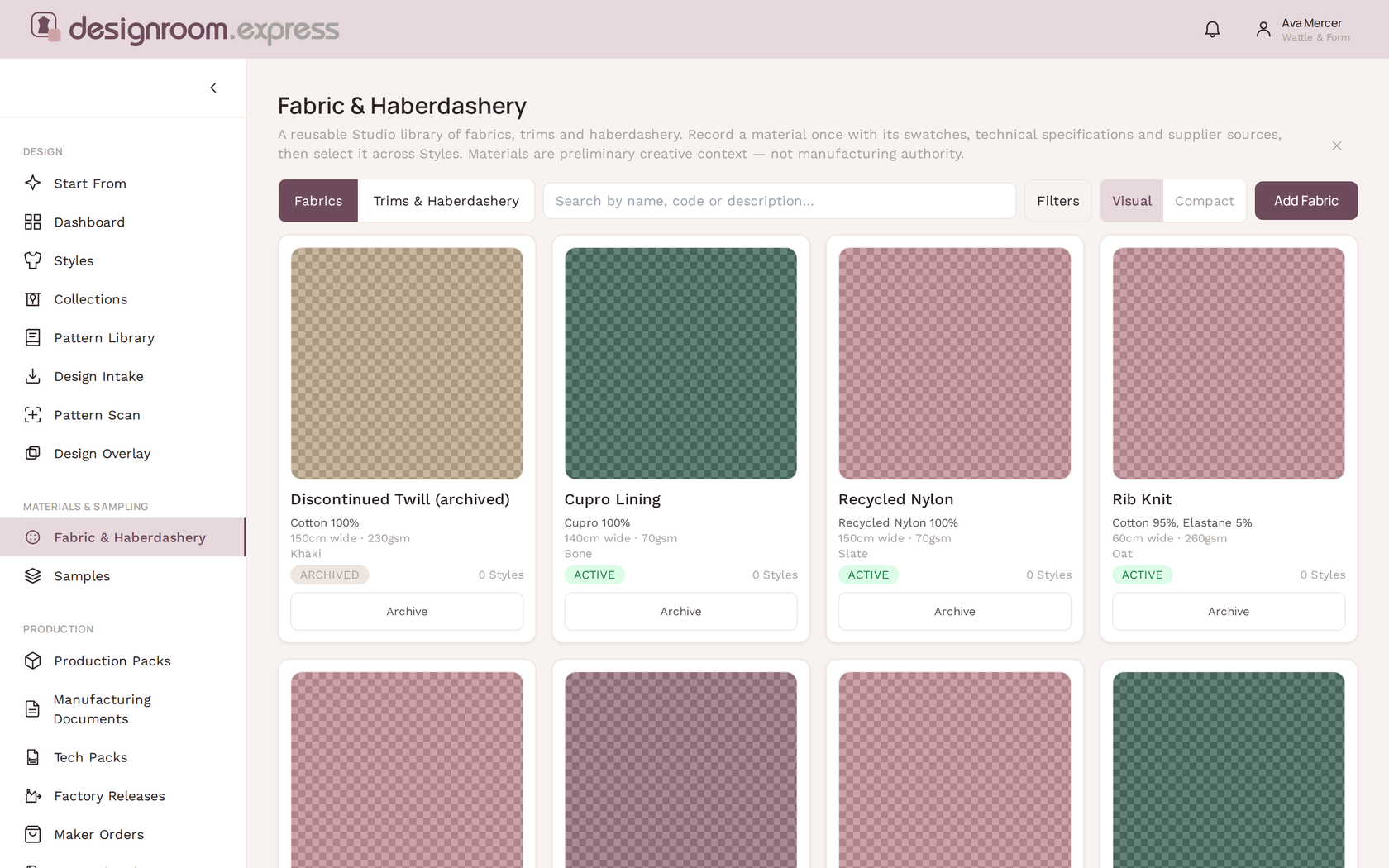Open the Filters panel
Image resolution: width=1389 pixels, height=868 pixels.
click(1058, 201)
